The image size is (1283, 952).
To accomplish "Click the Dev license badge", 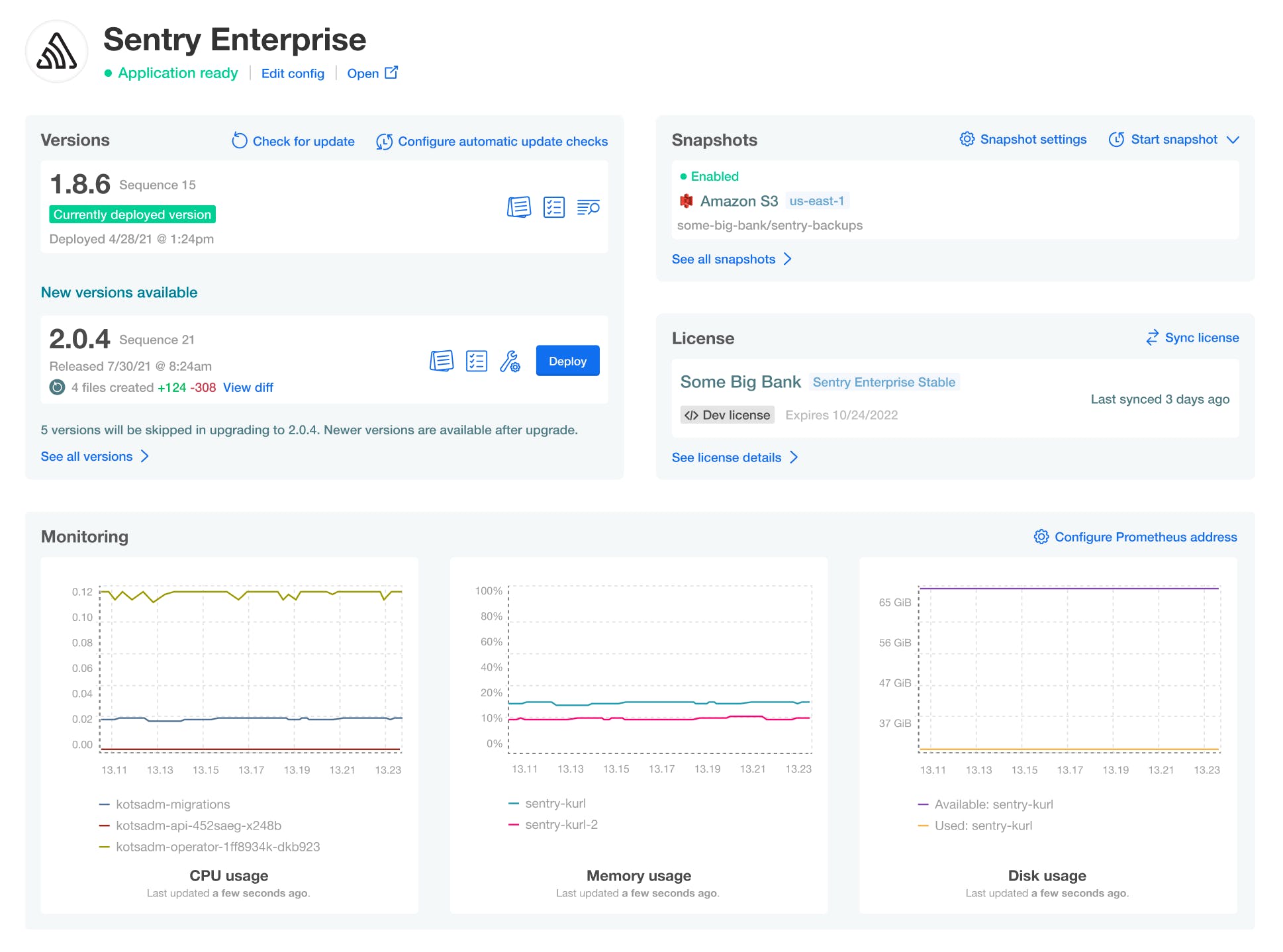I will click(x=727, y=415).
